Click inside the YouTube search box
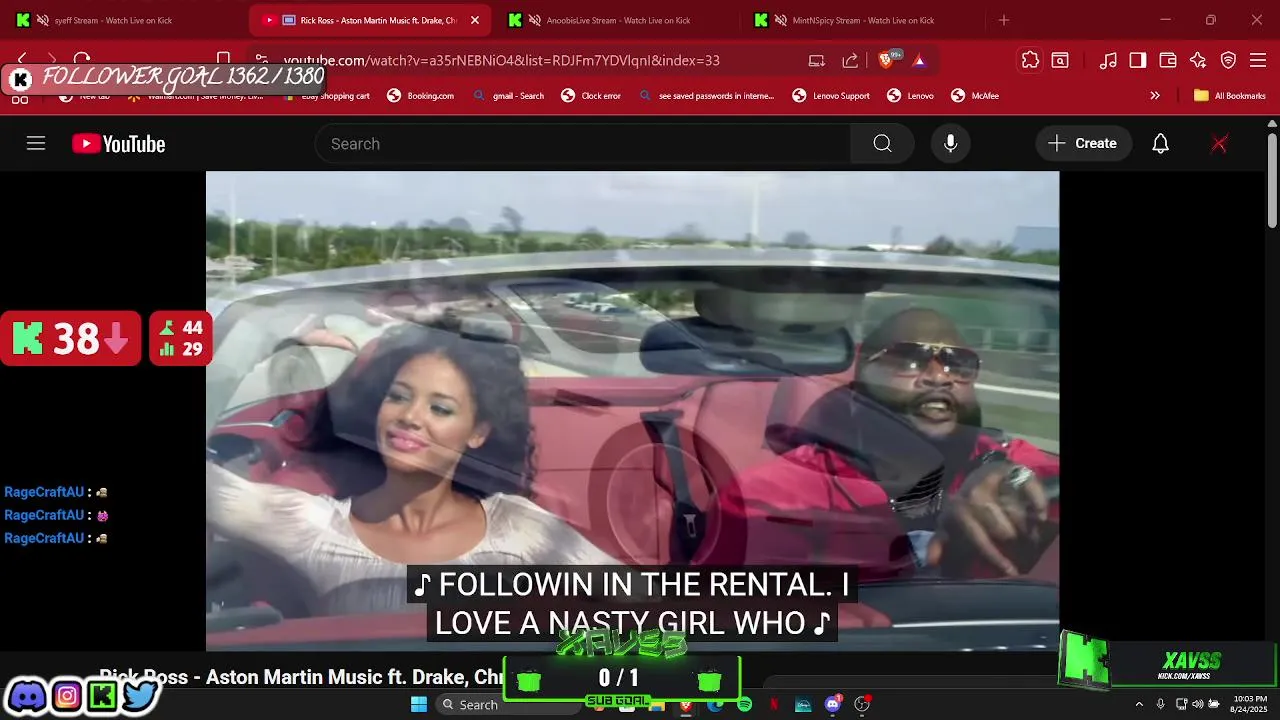Viewport: 1280px width, 720px height. coord(583,144)
